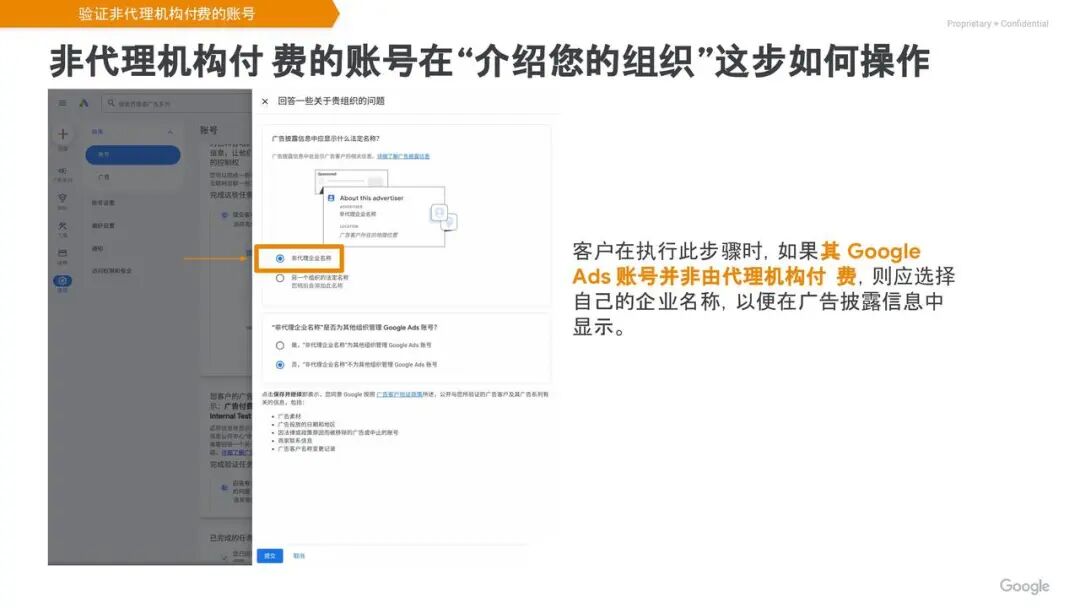This screenshot has width=1080, height=608.
Task: Click the advertiser person icon in illustration
Action: click(x=331, y=198)
